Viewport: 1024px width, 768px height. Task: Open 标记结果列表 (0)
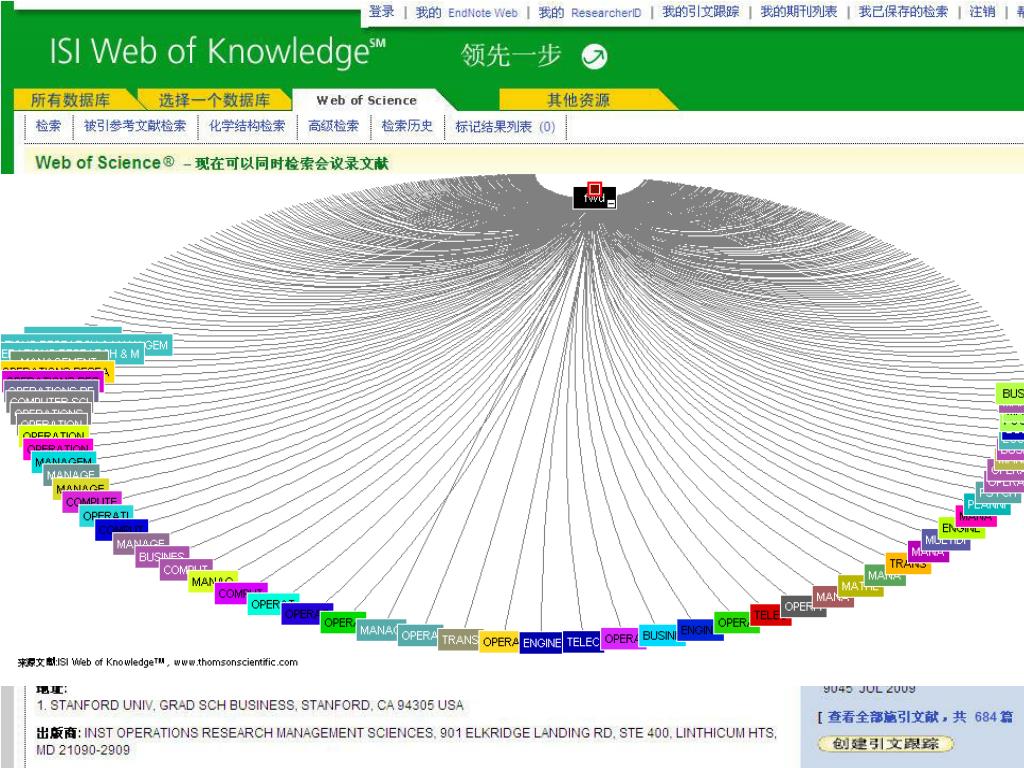point(505,127)
